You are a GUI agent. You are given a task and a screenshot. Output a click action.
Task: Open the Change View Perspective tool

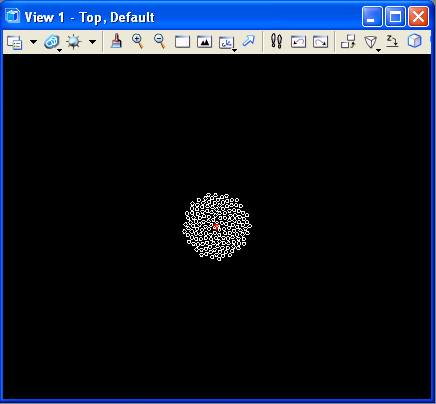[371, 43]
